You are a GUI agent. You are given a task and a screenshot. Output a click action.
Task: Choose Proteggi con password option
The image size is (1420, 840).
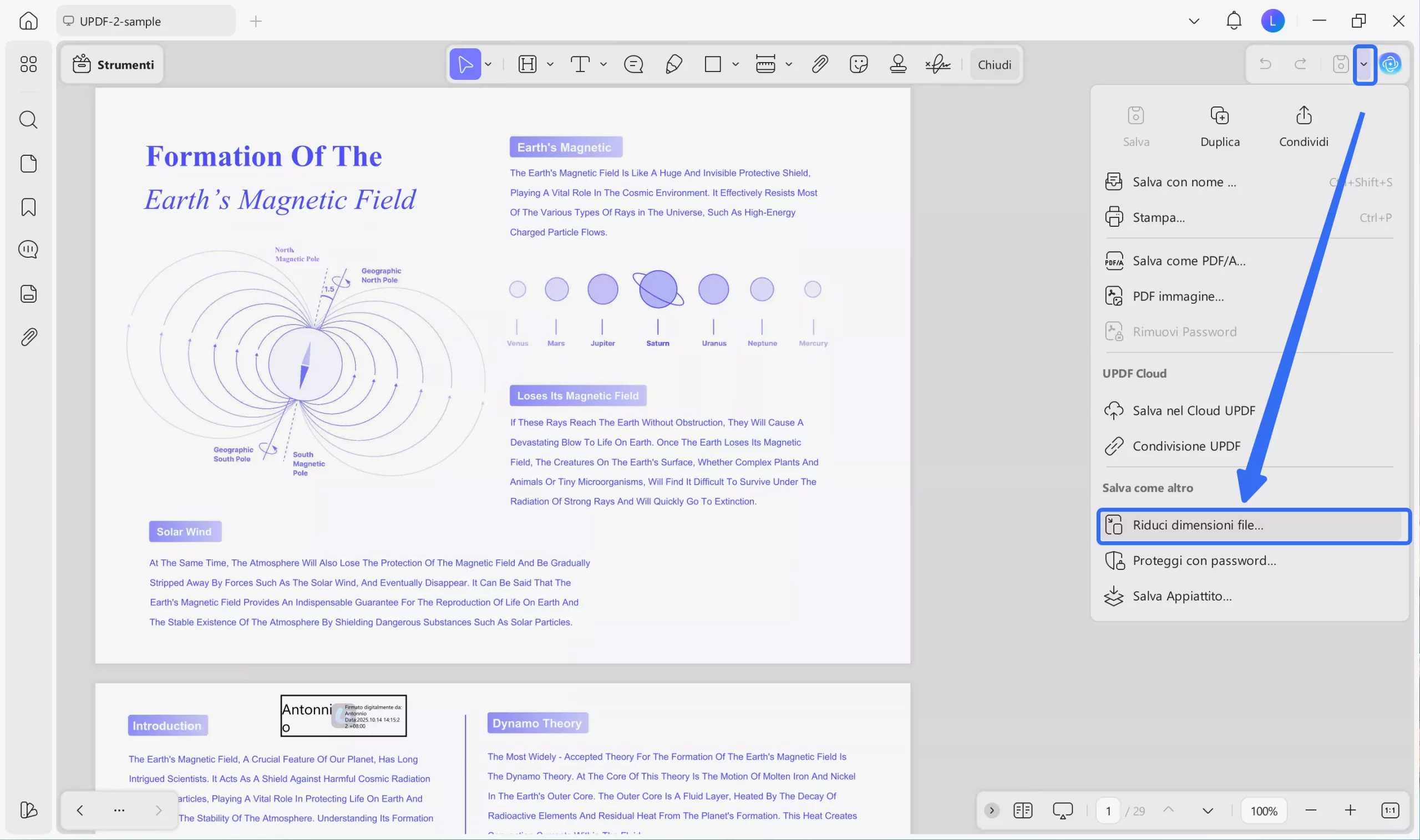click(x=1204, y=561)
